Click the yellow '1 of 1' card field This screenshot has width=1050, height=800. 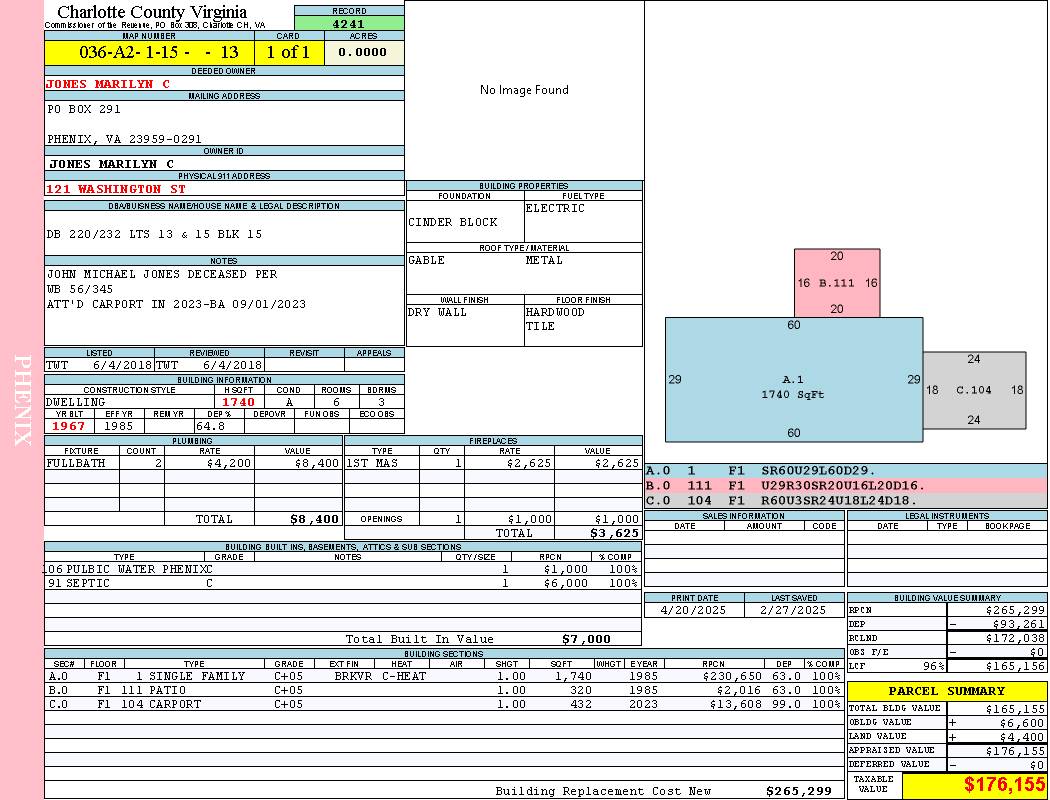[x=289, y=52]
